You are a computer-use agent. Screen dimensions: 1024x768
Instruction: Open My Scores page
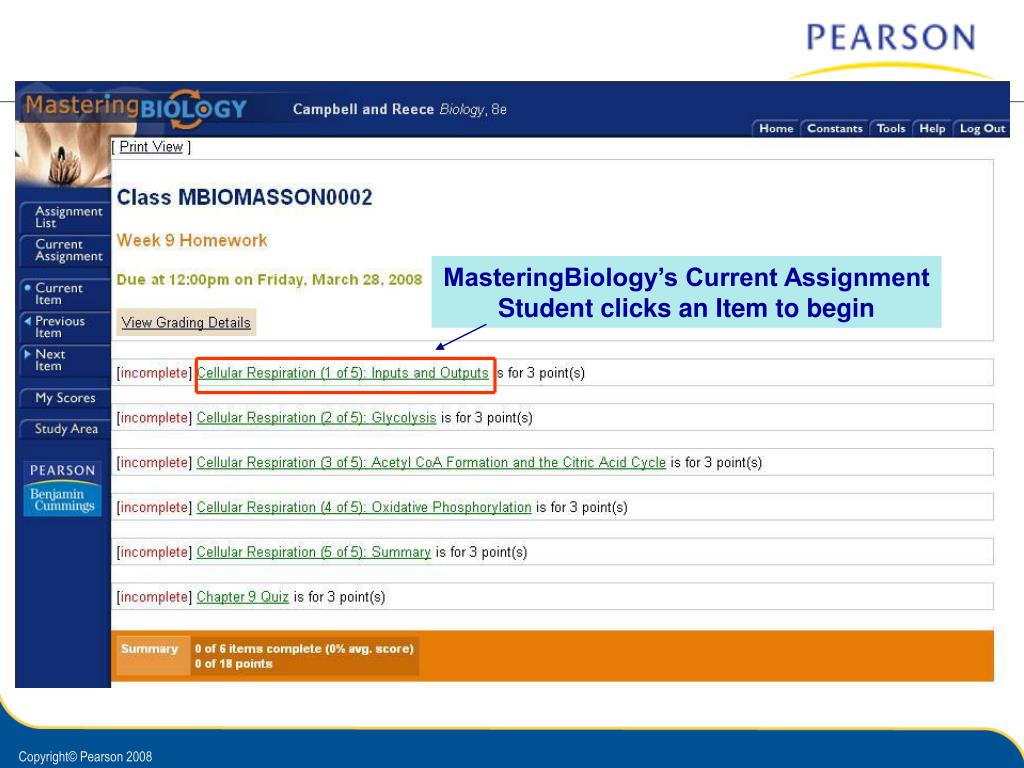tap(64, 398)
